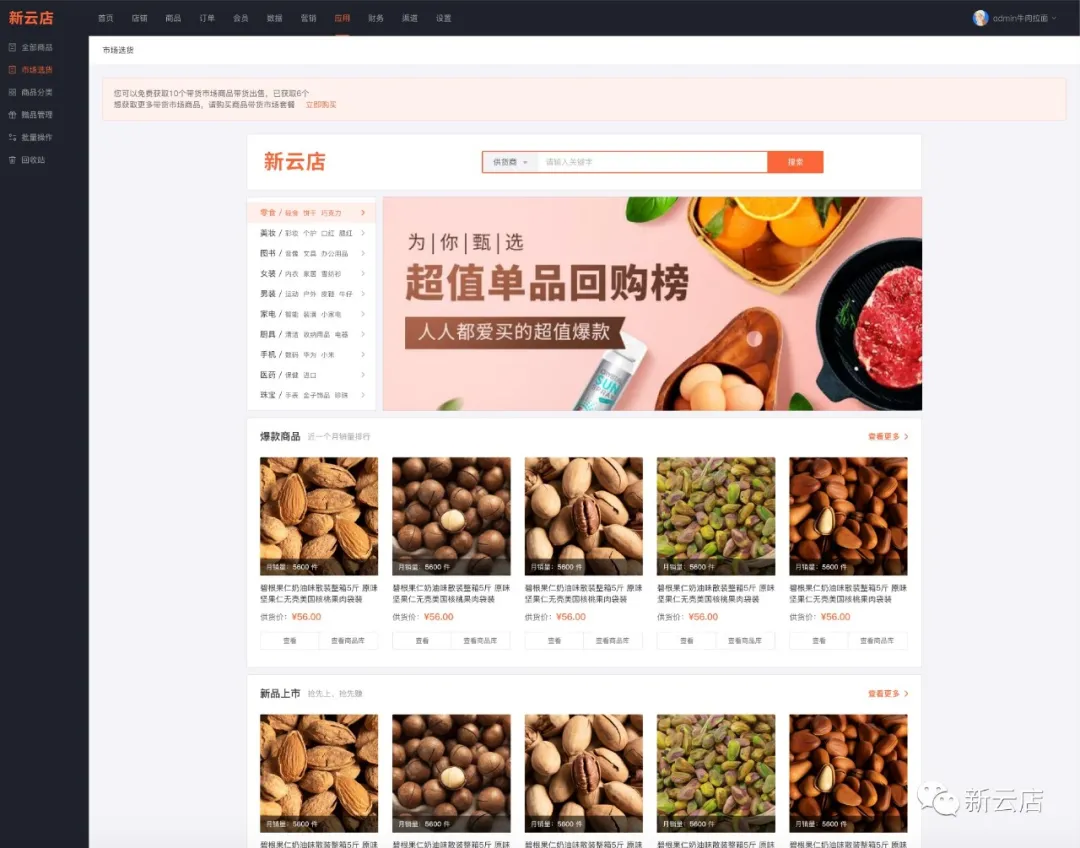Open the macadamia product image in 新品上市
The width and height of the screenshot is (1080, 848).
click(x=451, y=773)
